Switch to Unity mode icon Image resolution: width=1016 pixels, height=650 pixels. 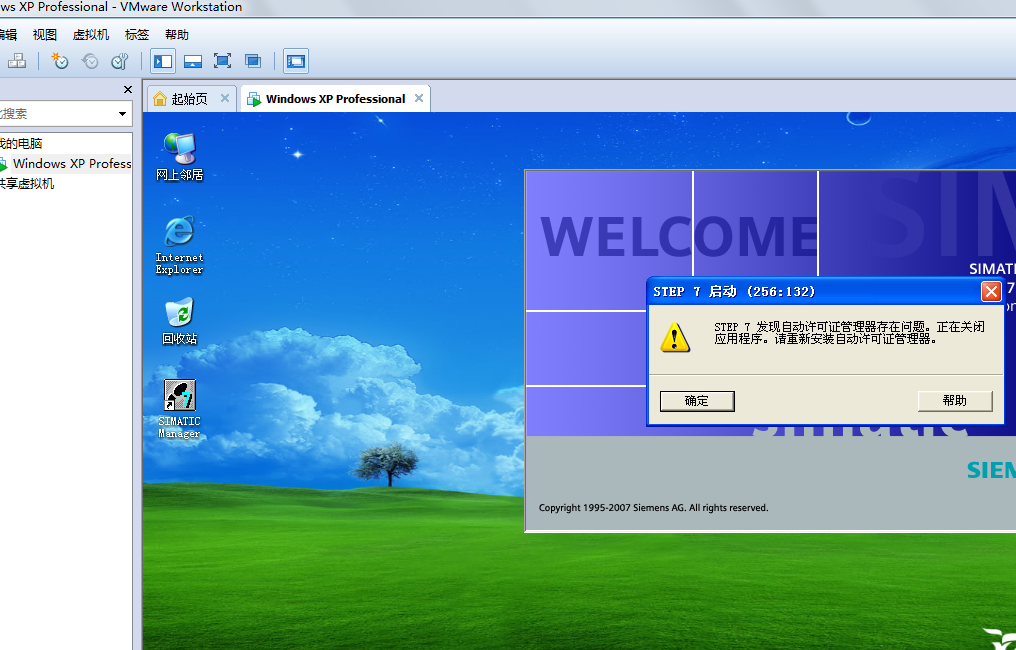tap(253, 61)
